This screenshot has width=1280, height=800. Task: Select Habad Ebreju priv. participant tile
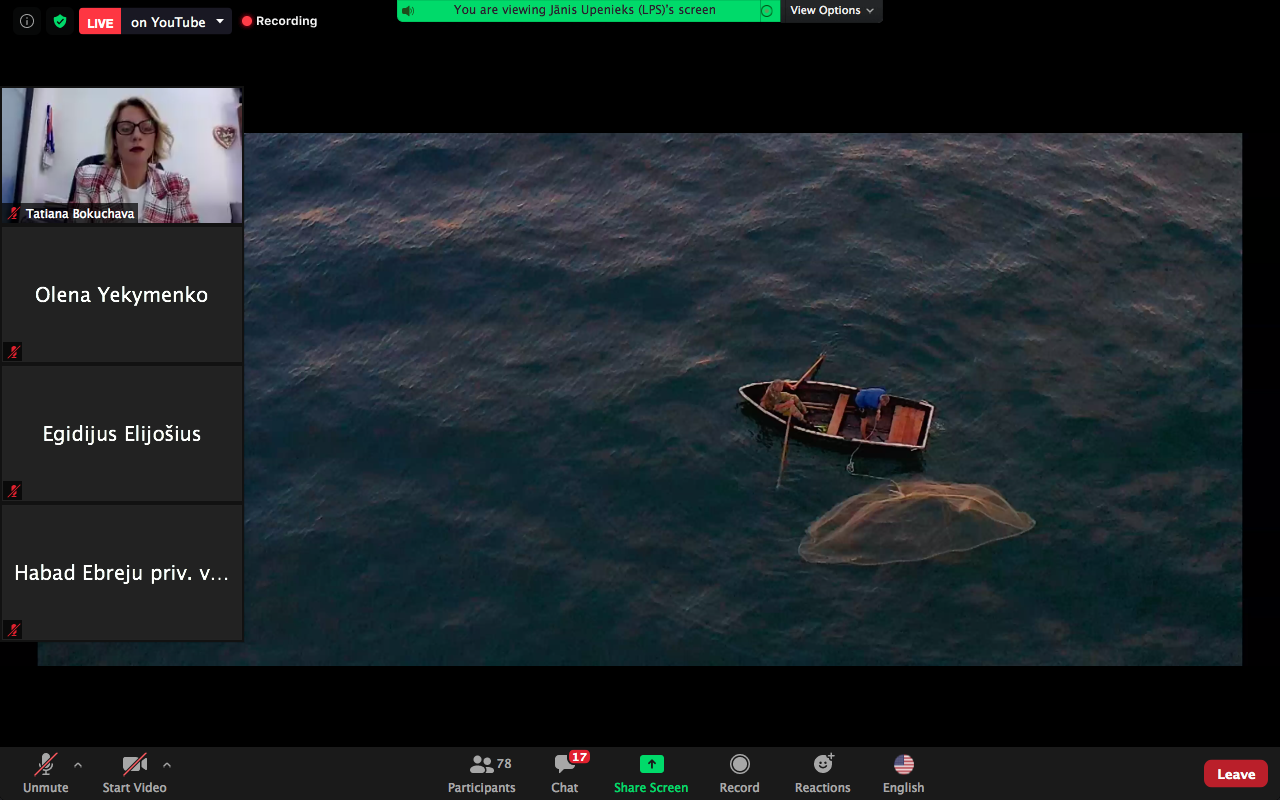(x=122, y=573)
